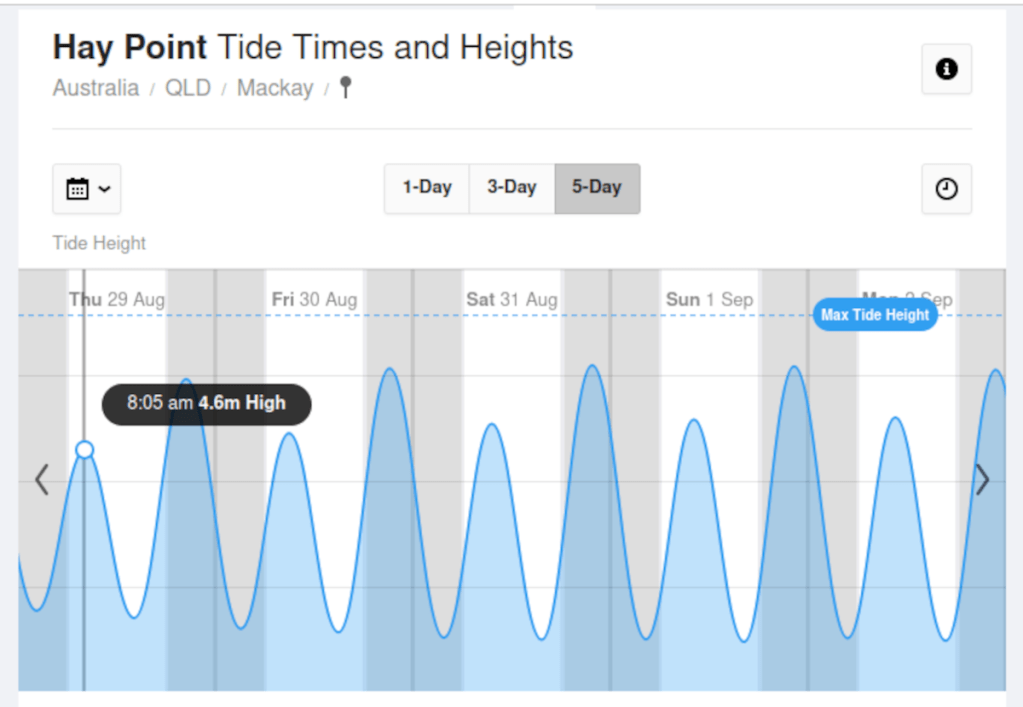
Task: Click the 8:05 am high tide marker
Action: click(x=85, y=450)
